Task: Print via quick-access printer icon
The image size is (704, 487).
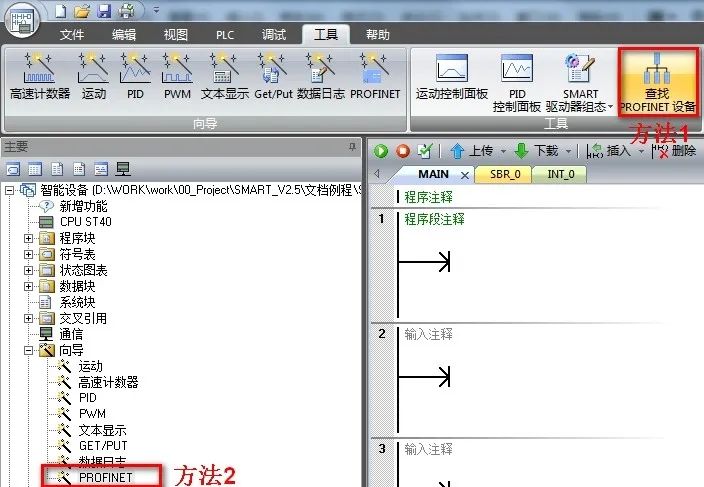Action: (127, 11)
